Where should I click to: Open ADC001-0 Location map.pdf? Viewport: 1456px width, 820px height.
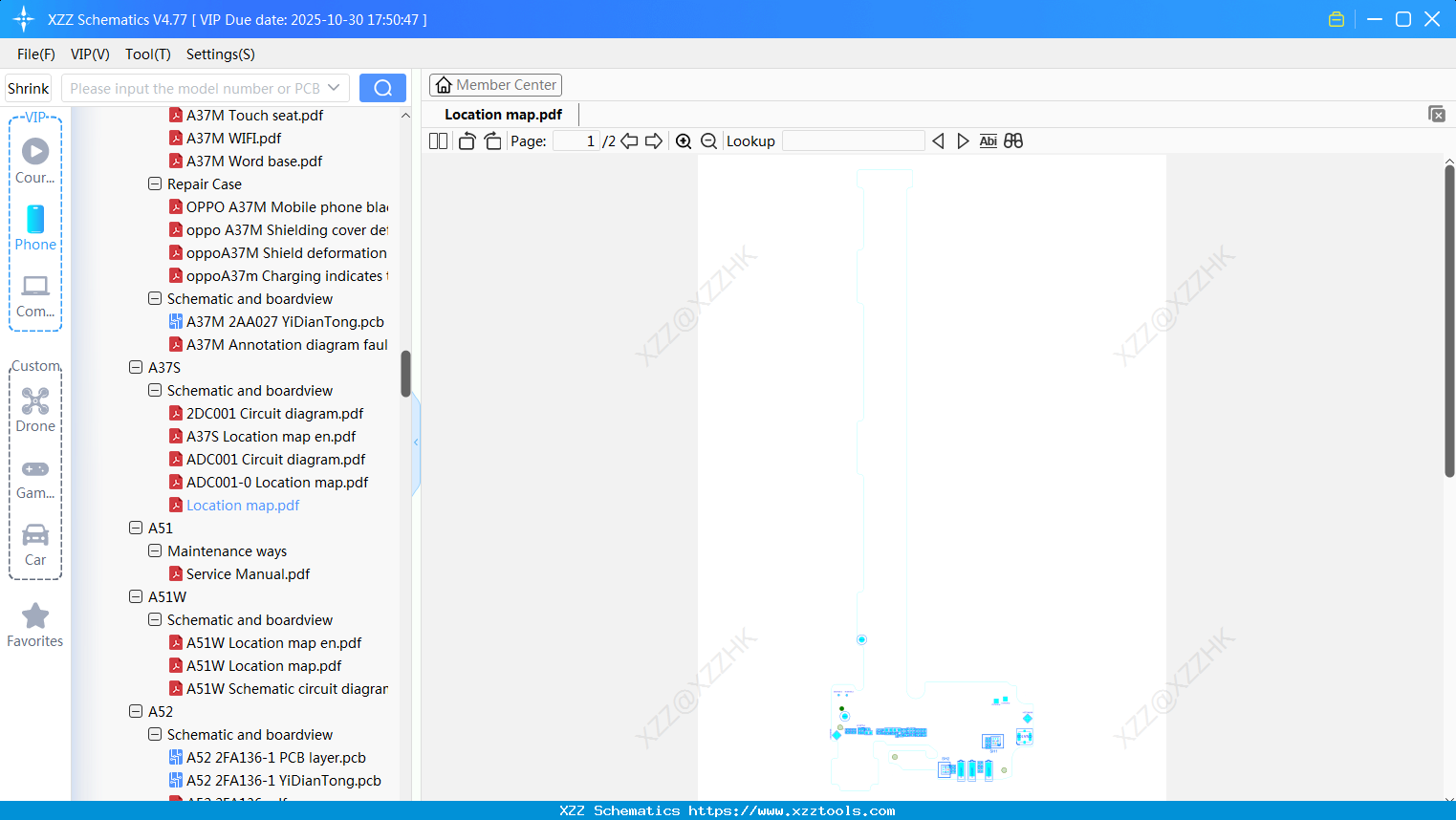coord(277,482)
